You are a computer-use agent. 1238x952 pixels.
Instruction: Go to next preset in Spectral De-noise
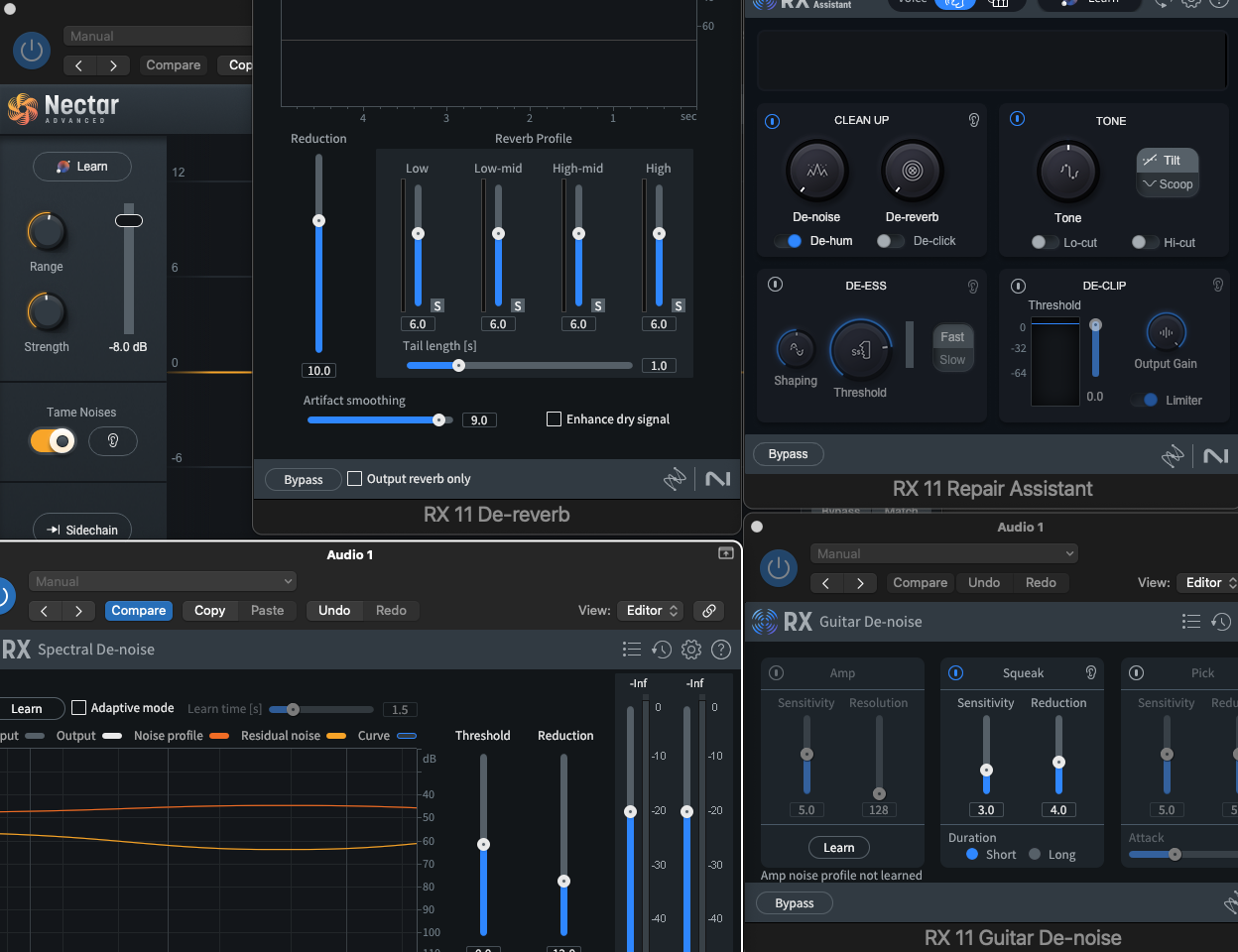(x=78, y=611)
